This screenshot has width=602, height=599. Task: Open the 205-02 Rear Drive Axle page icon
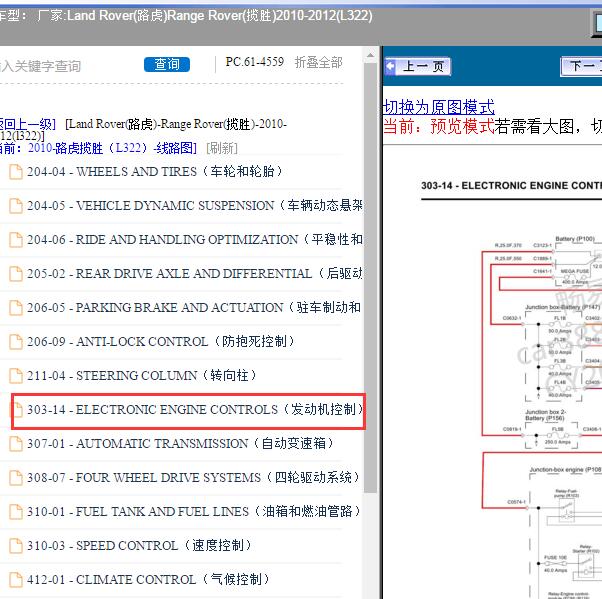pyautogui.click(x=16, y=274)
